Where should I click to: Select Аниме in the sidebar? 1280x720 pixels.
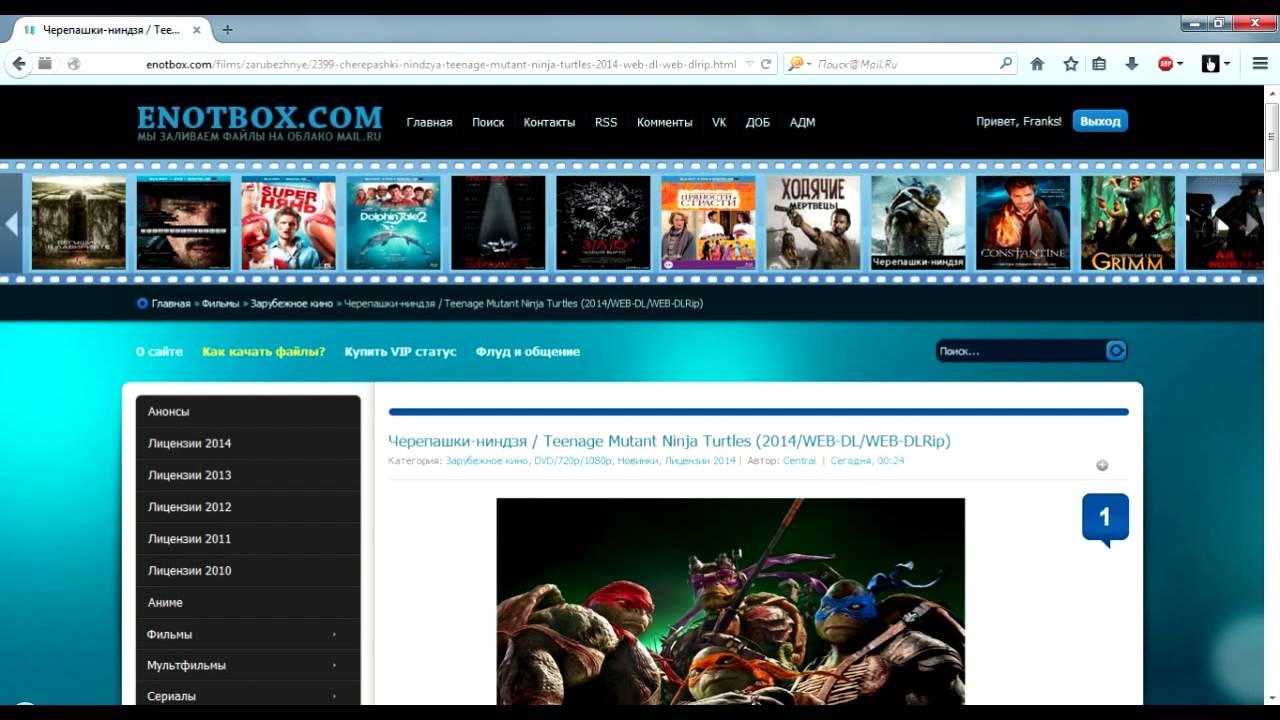point(248,603)
